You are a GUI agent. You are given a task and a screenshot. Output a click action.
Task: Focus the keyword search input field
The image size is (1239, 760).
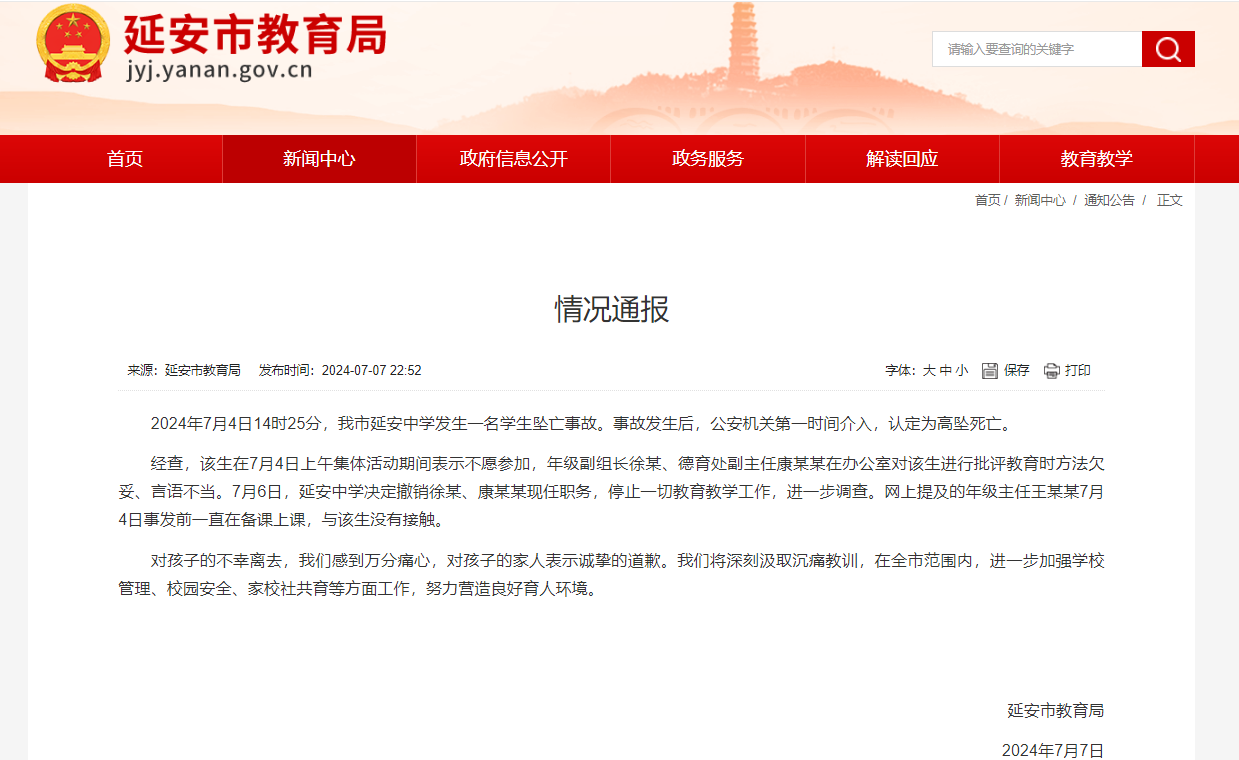click(x=1037, y=49)
